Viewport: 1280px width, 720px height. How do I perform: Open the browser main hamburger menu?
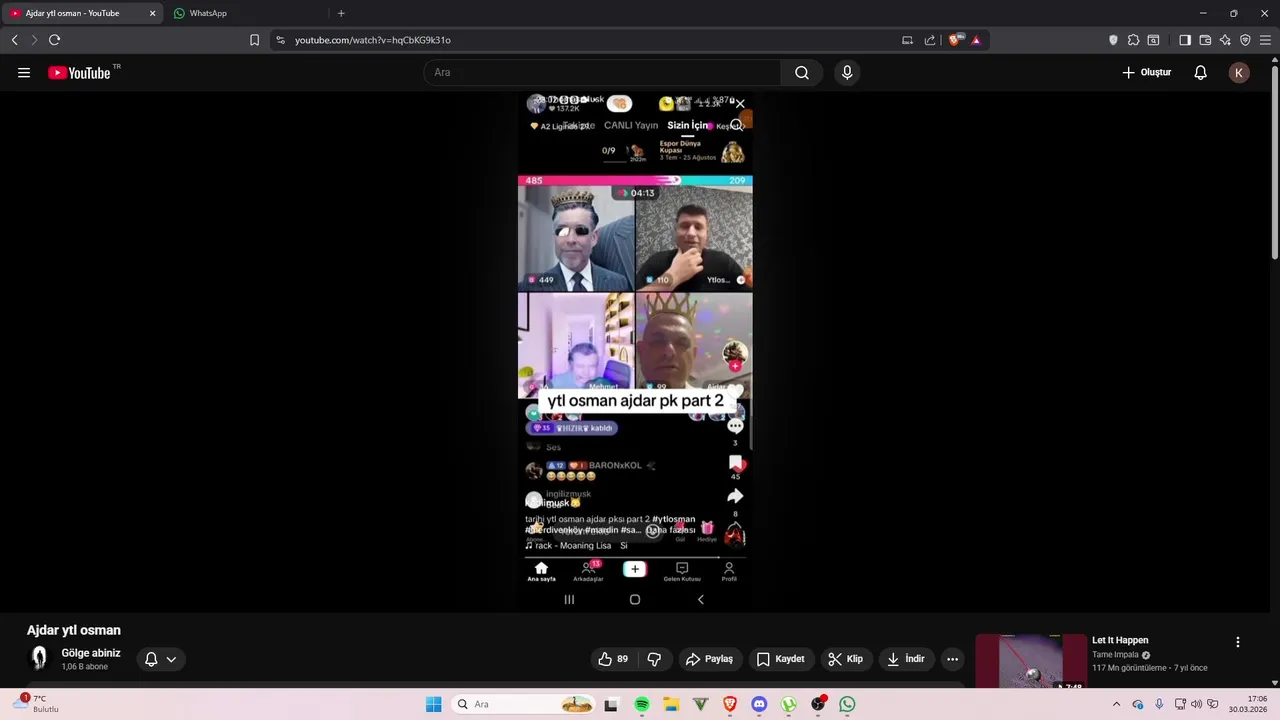click(x=1265, y=40)
